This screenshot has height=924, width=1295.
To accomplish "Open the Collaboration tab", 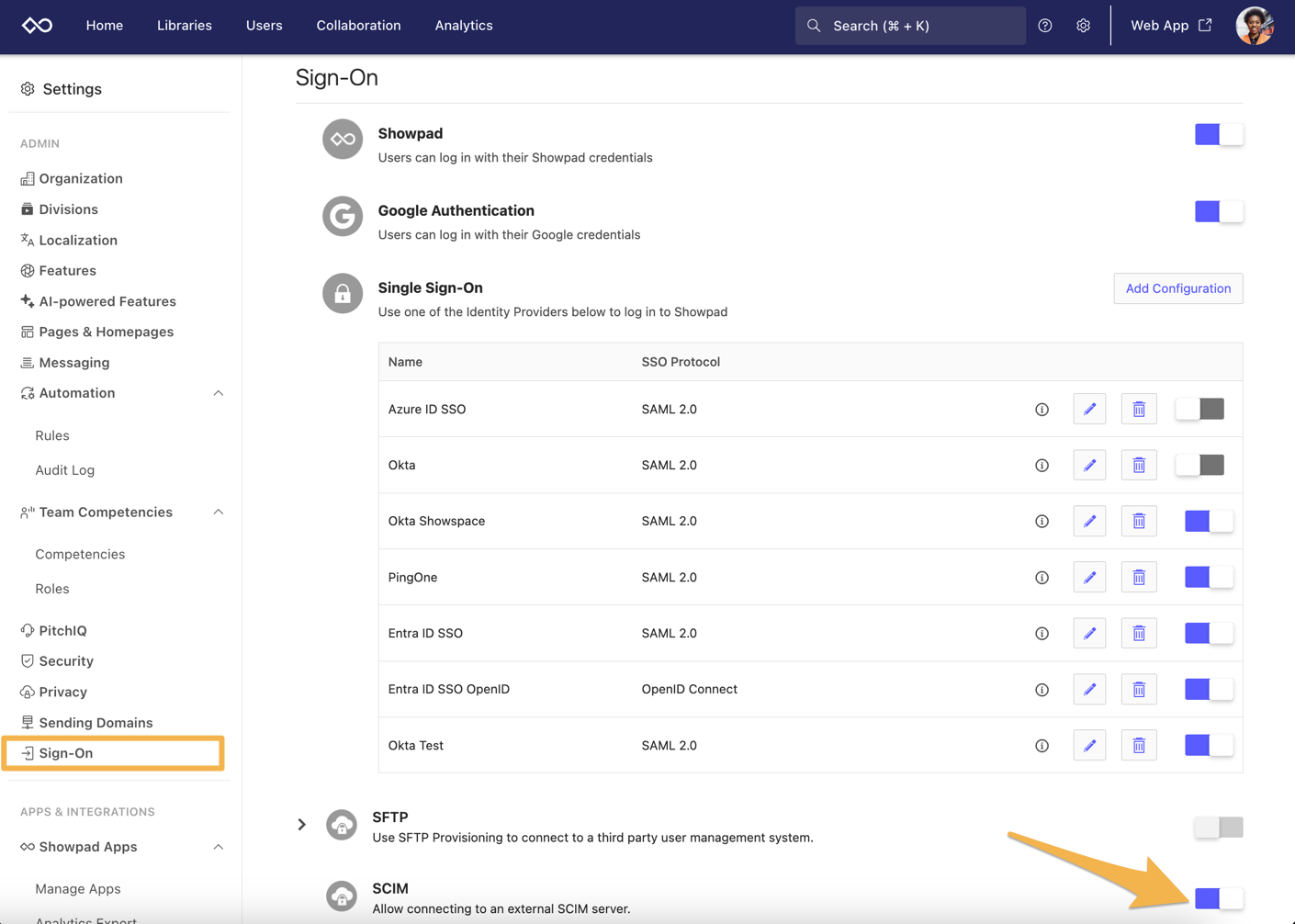I will click(x=359, y=26).
